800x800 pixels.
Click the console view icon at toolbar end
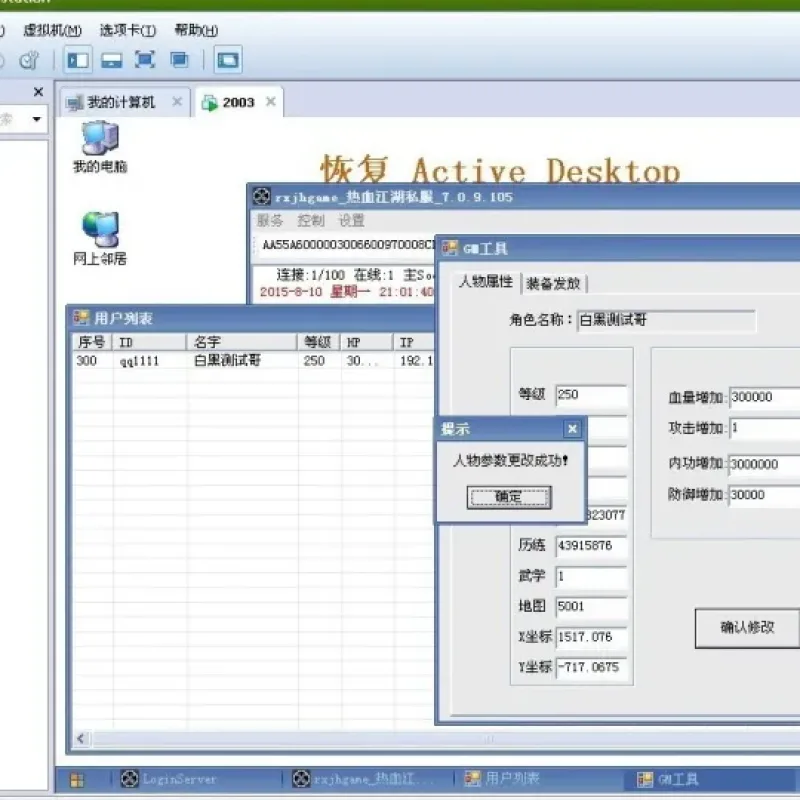point(228,60)
